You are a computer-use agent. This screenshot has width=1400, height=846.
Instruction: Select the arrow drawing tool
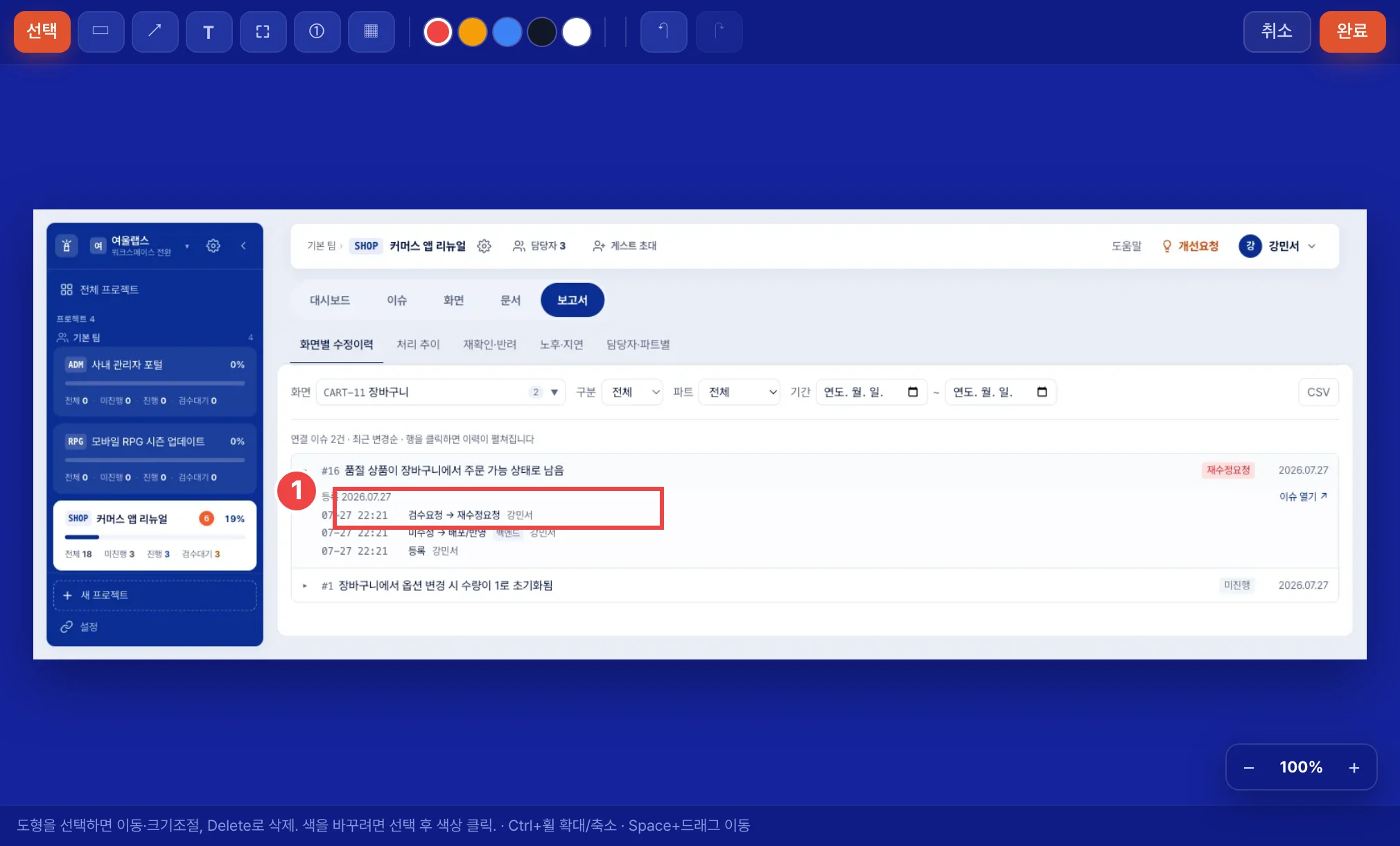coord(155,31)
